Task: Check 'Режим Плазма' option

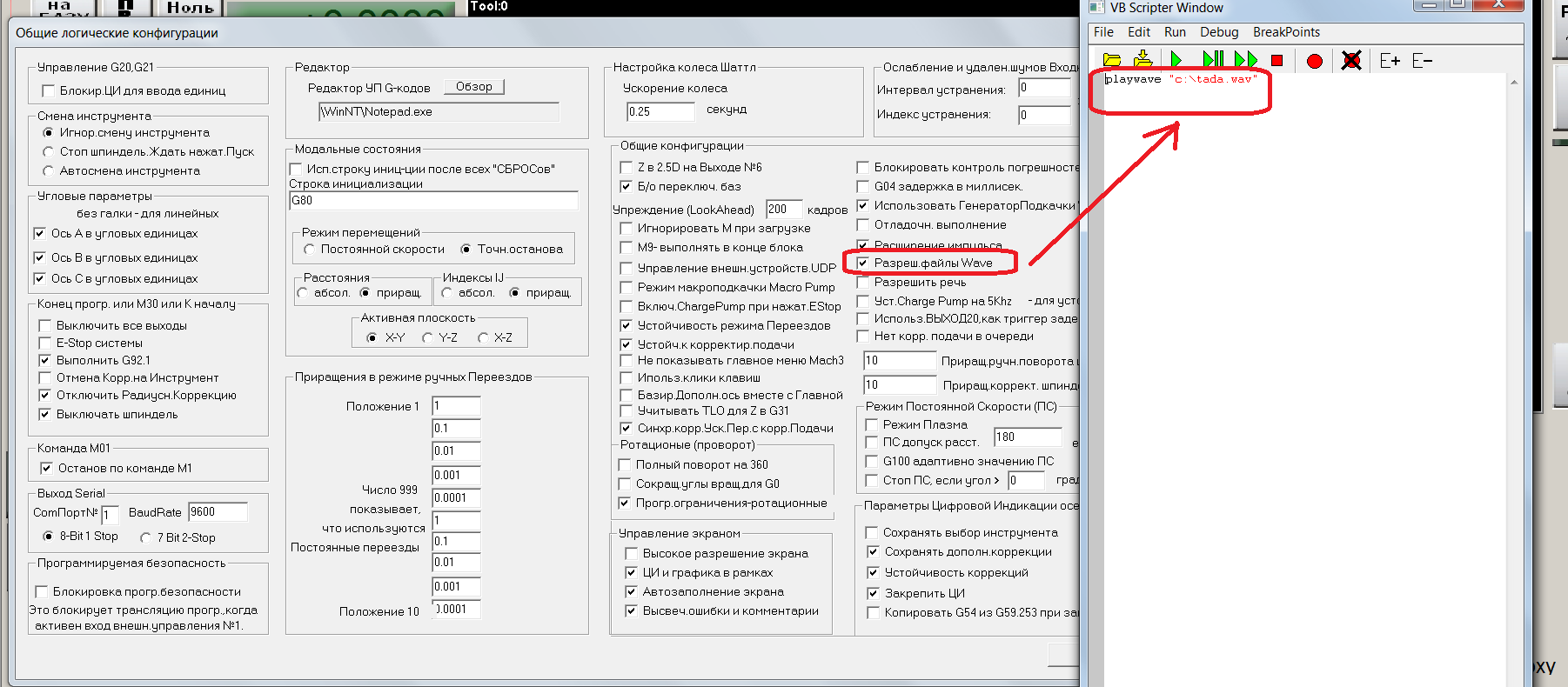Action: pyautogui.click(x=871, y=424)
